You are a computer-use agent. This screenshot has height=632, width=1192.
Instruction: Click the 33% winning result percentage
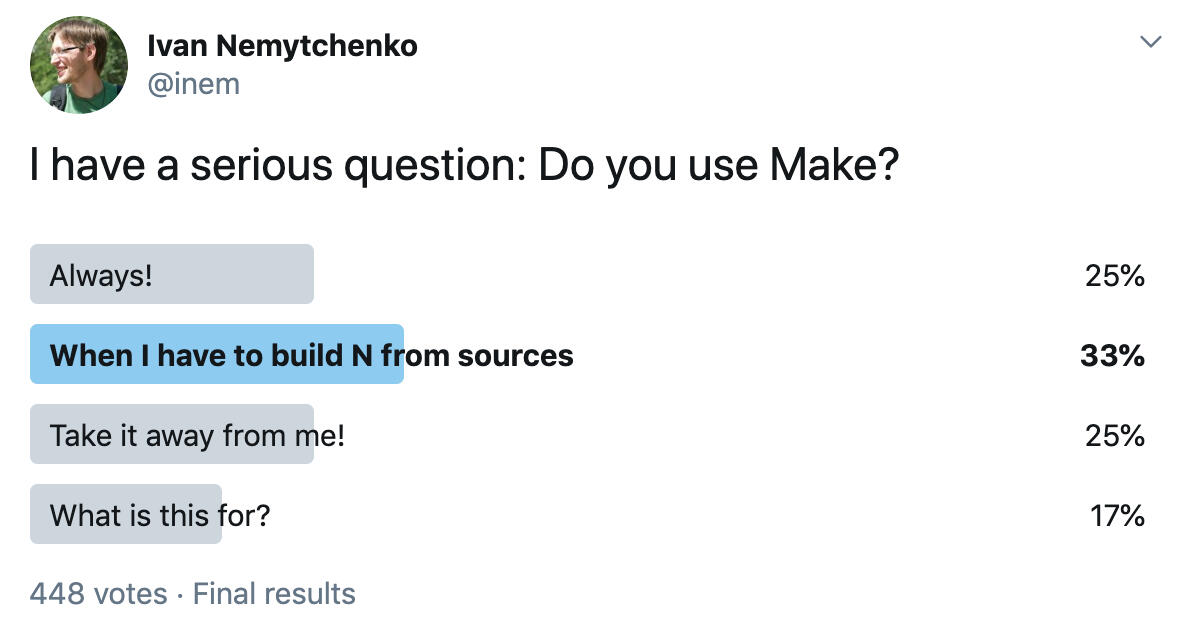[1112, 355]
